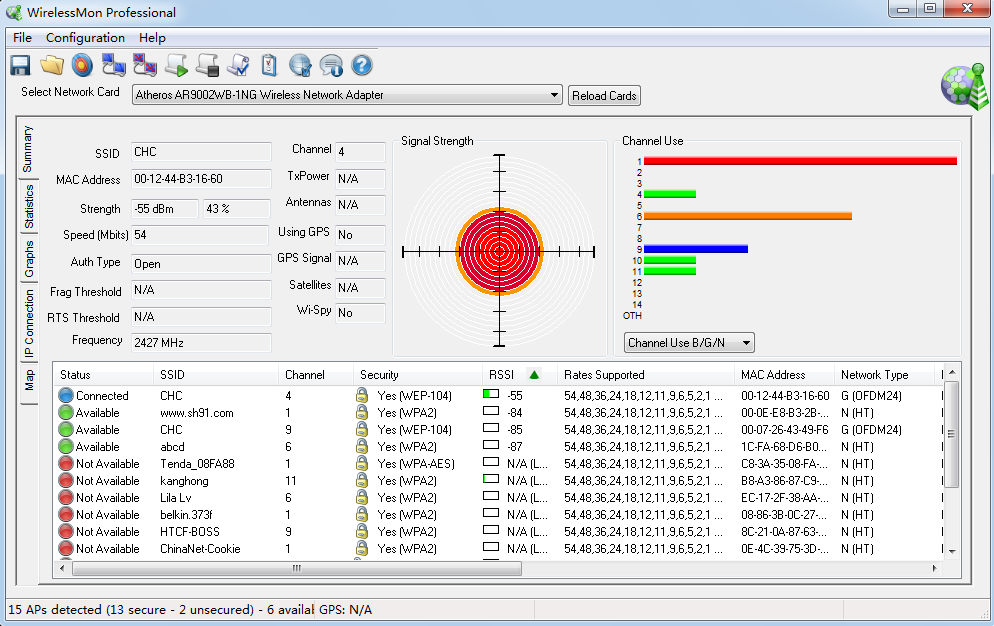Screen dimensions: 994x626
Task: Click the stop logging black-square scroll icon
Action: pyautogui.click(x=207, y=65)
